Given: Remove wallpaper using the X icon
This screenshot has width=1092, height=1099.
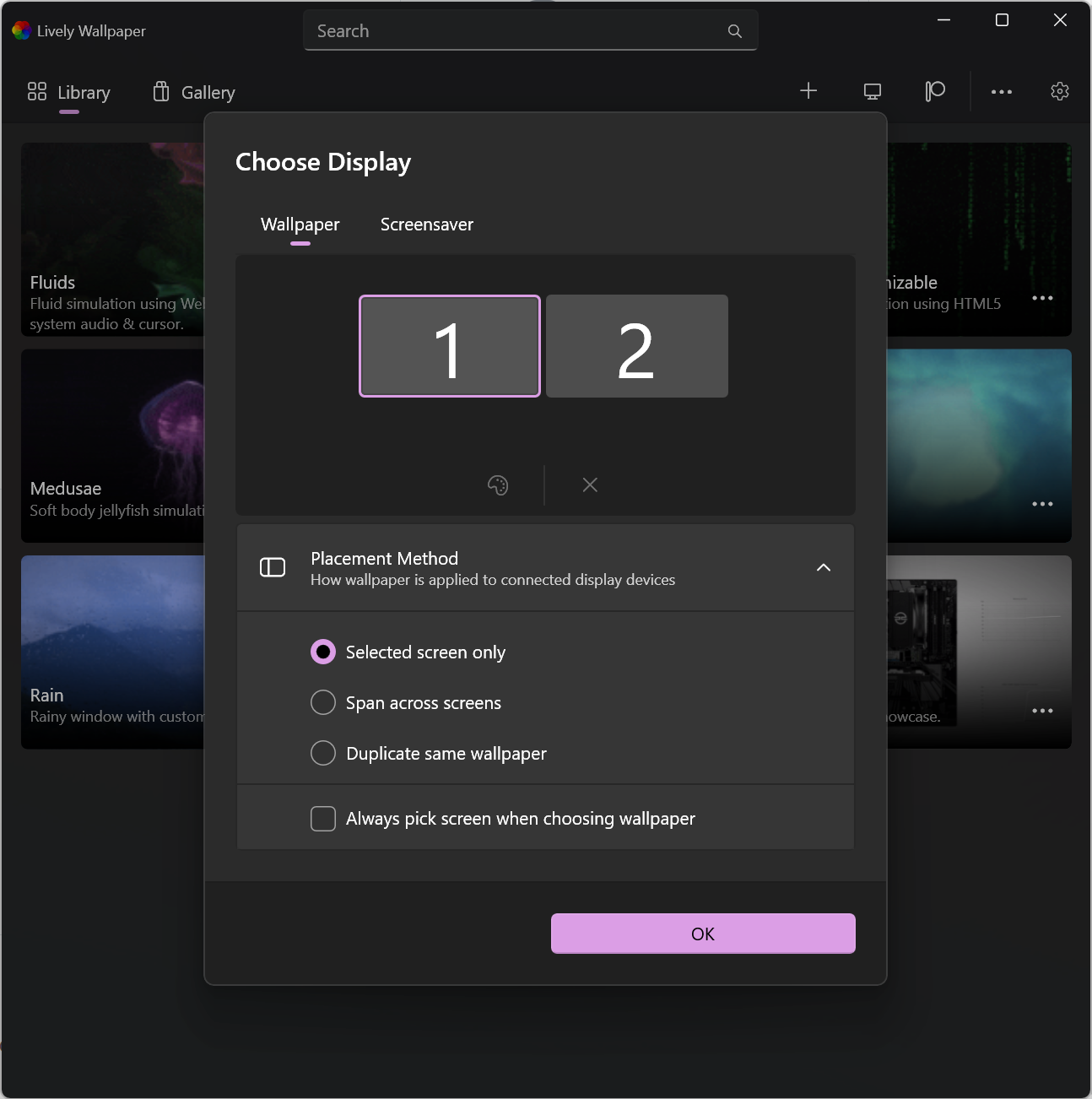Looking at the screenshot, I should coord(589,485).
